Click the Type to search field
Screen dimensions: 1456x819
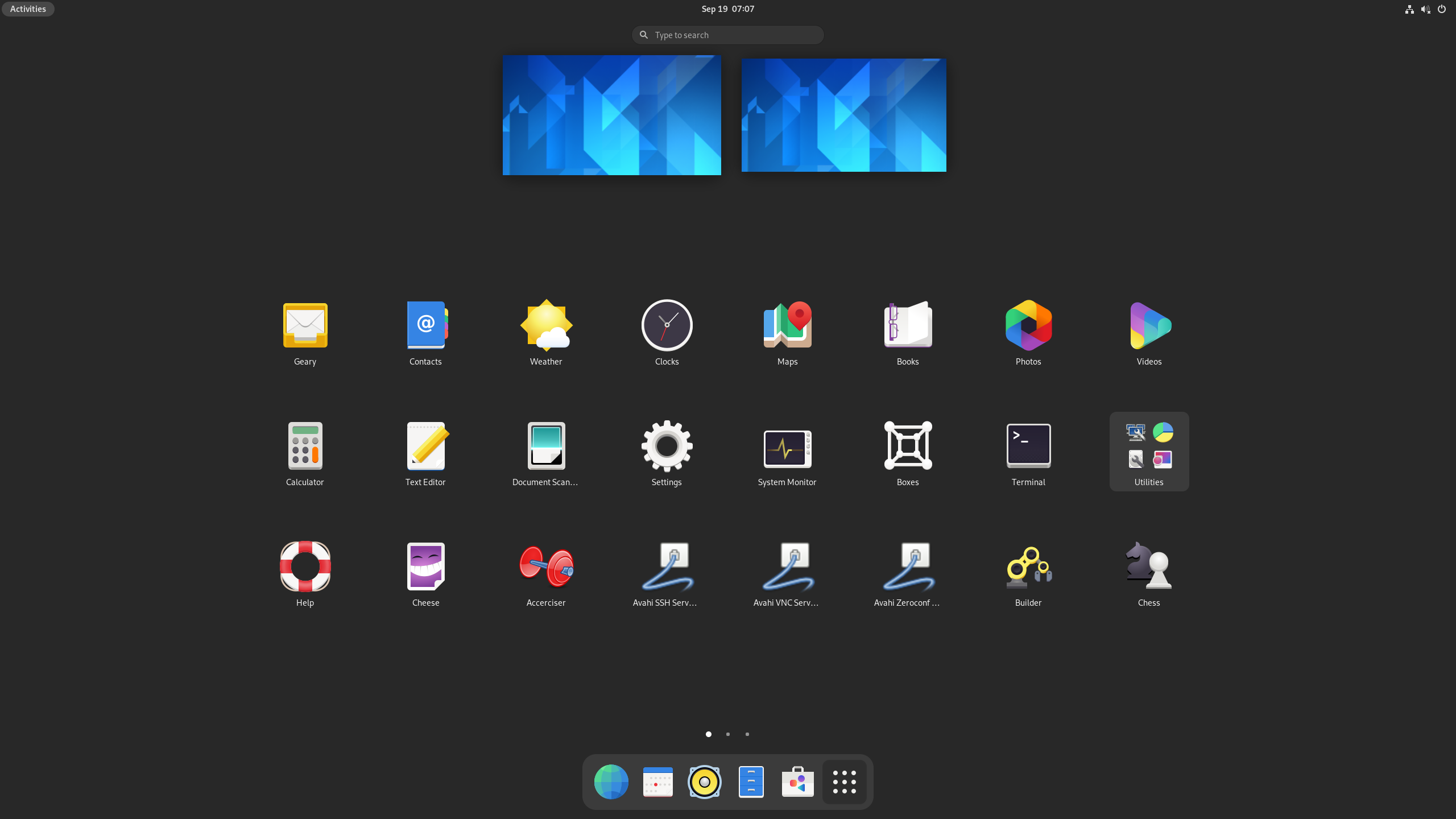[x=727, y=35]
